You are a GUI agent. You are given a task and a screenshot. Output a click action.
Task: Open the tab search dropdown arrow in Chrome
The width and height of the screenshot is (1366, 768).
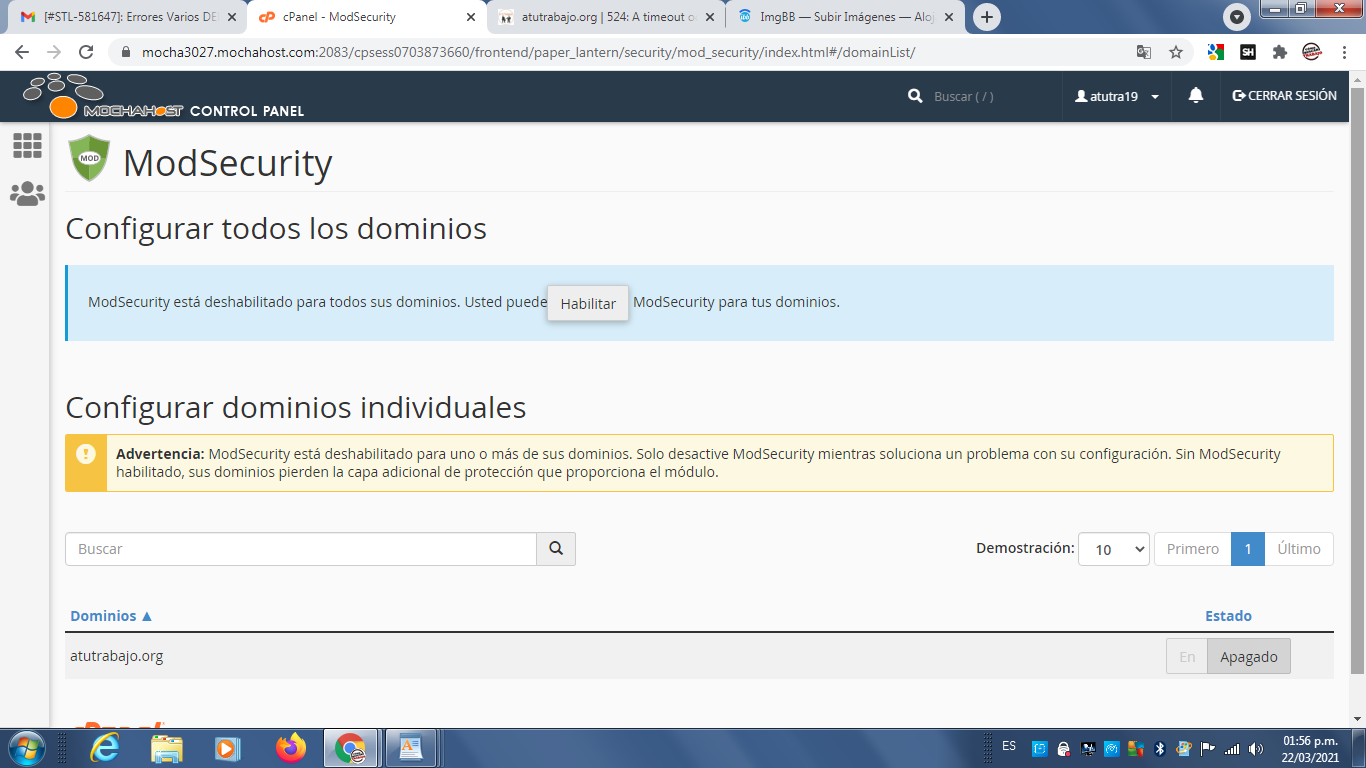point(1238,17)
